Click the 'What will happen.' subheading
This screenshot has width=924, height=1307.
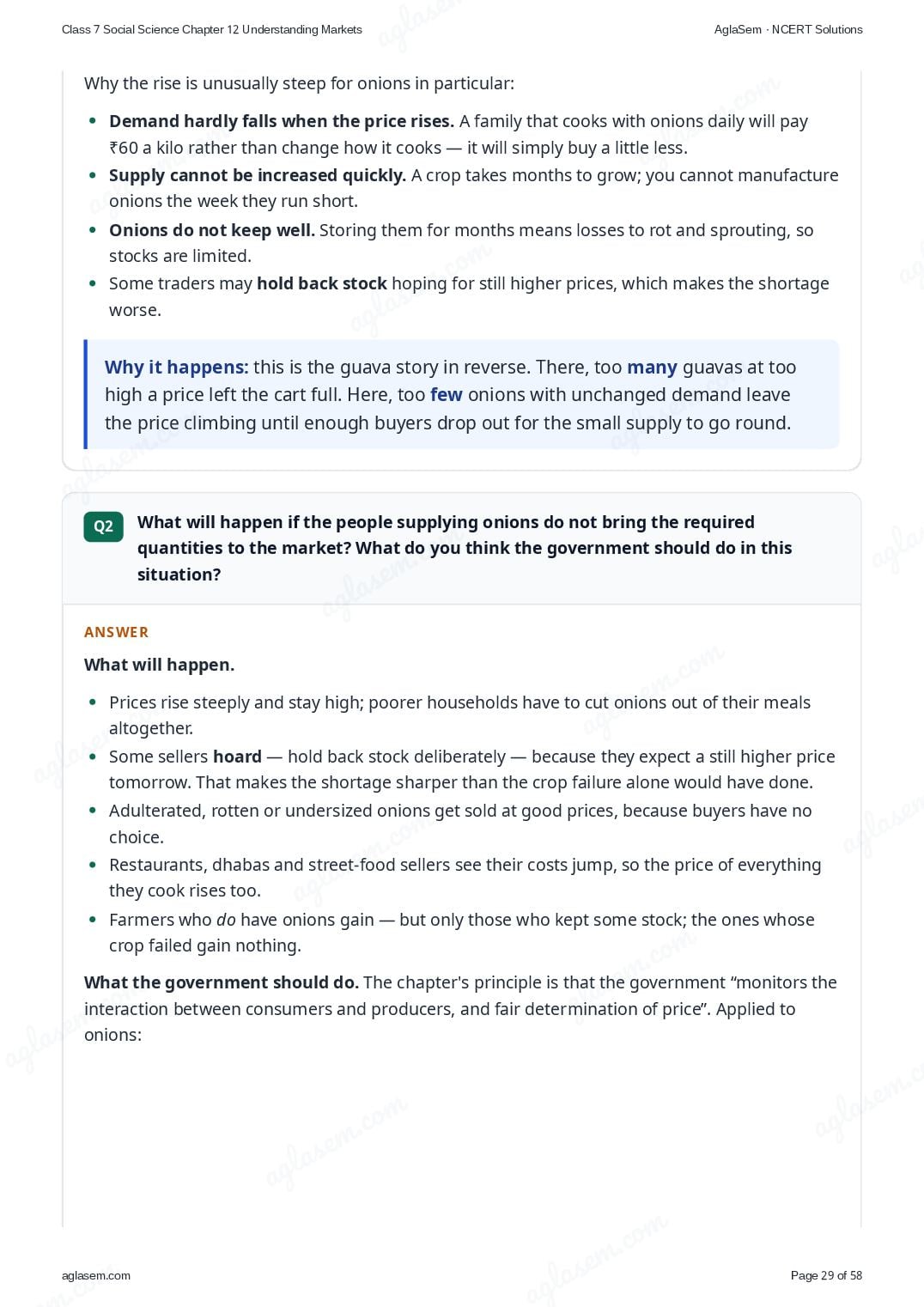159,665
